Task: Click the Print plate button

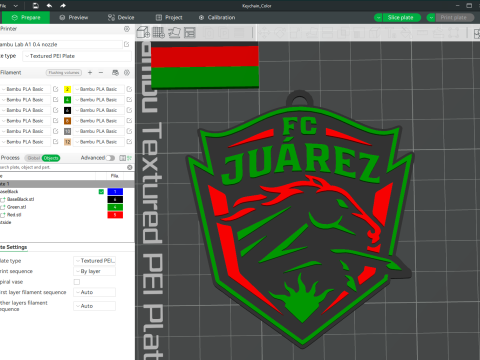Action: point(454,18)
